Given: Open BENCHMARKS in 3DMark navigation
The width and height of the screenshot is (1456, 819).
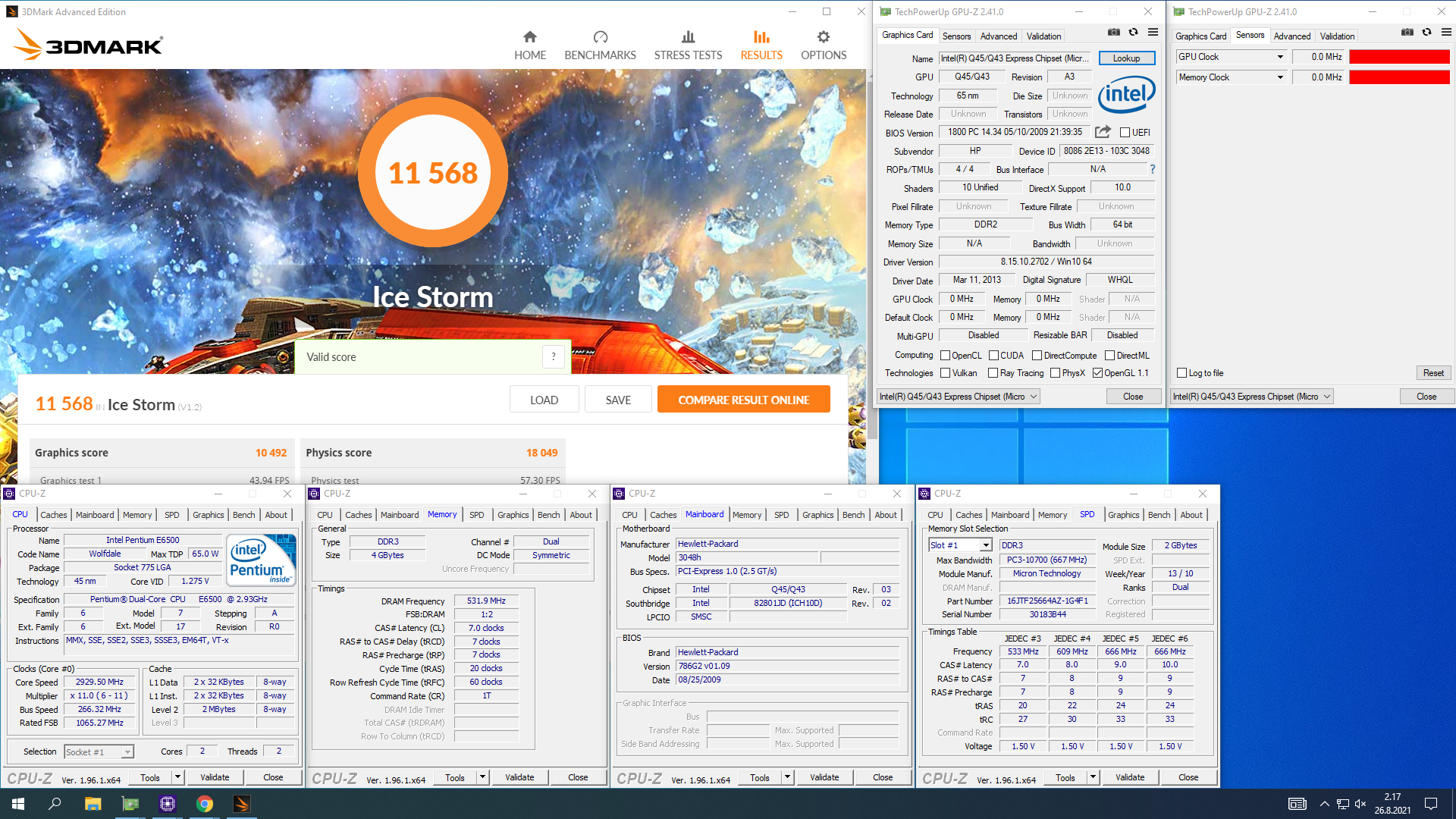Looking at the screenshot, I should pyautogui.click(x=600, y=45).
